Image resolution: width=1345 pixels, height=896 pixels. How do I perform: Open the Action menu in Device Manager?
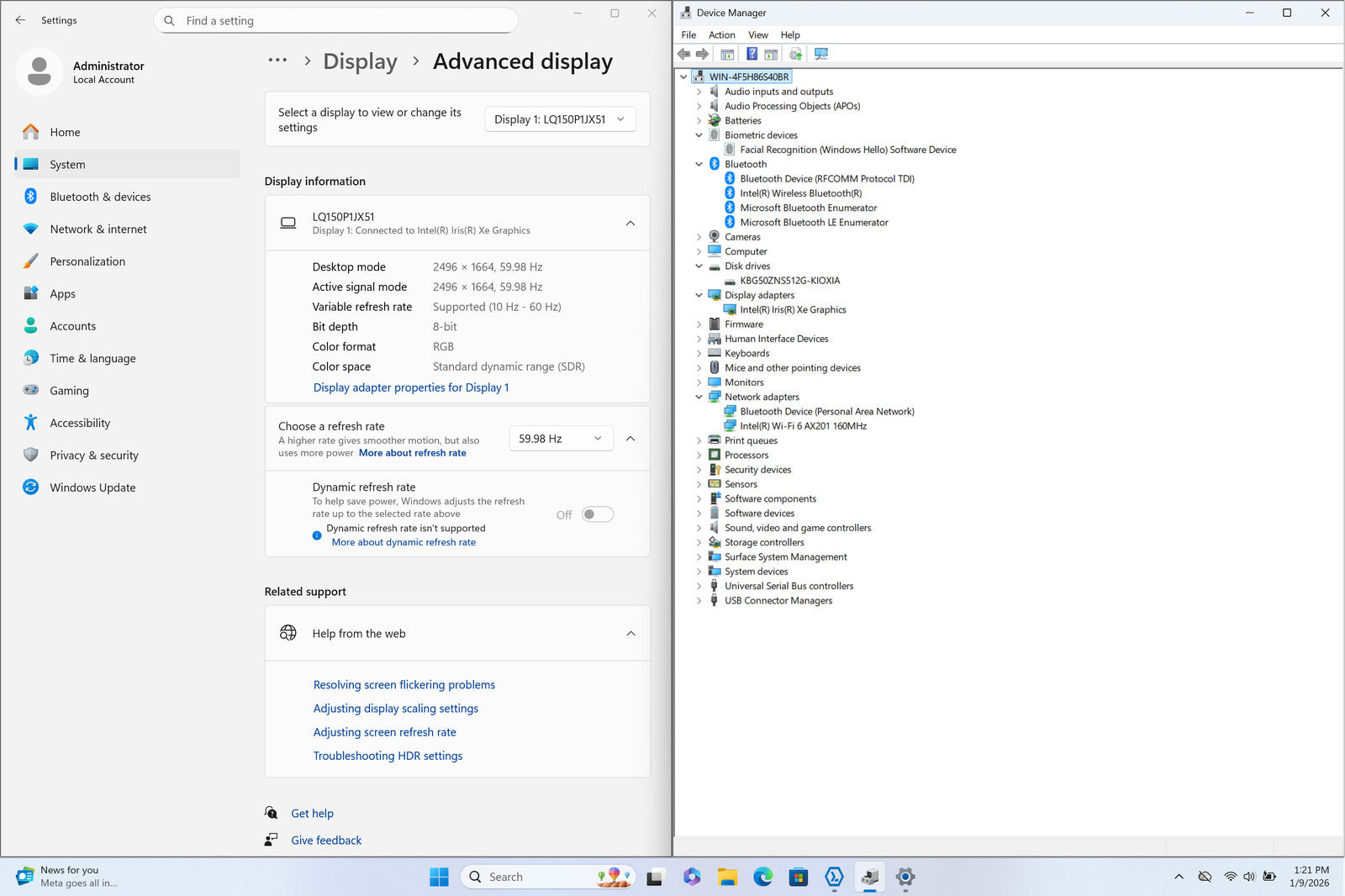coord(721,34)
